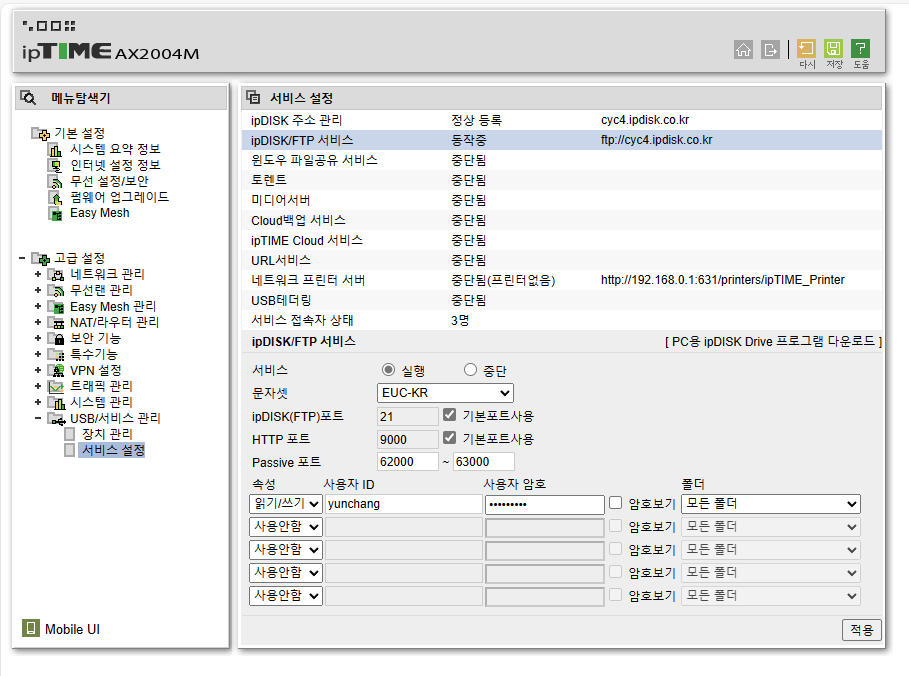
Task: Click the 트래픽 관리 graph icon
Action: (x=56, y=386)
